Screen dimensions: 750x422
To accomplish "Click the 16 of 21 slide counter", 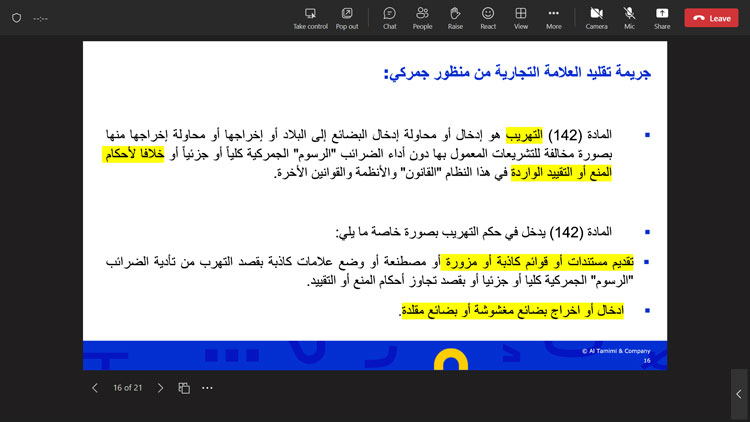I will pos(127,388).
